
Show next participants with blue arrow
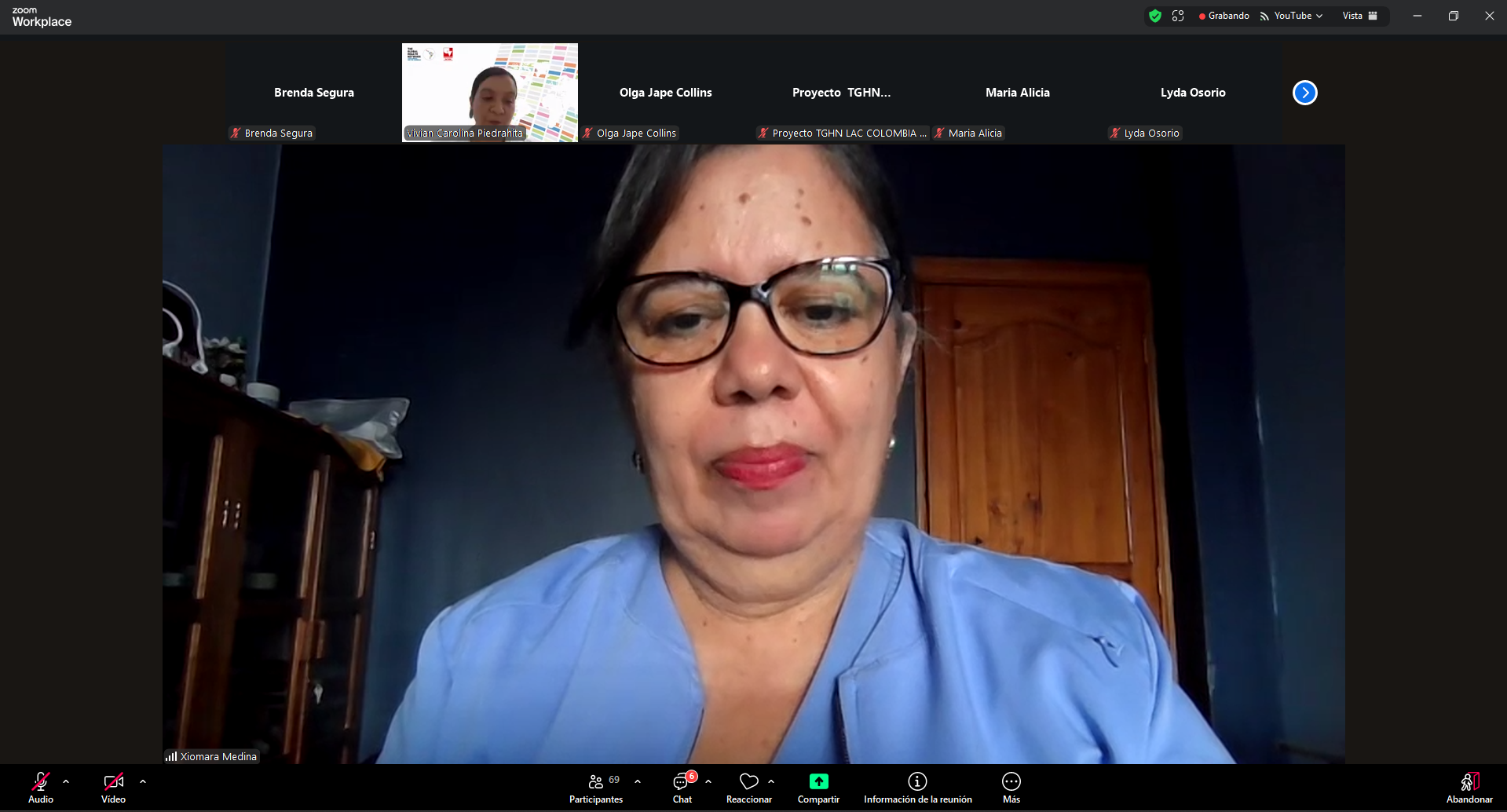point(1304,93)
